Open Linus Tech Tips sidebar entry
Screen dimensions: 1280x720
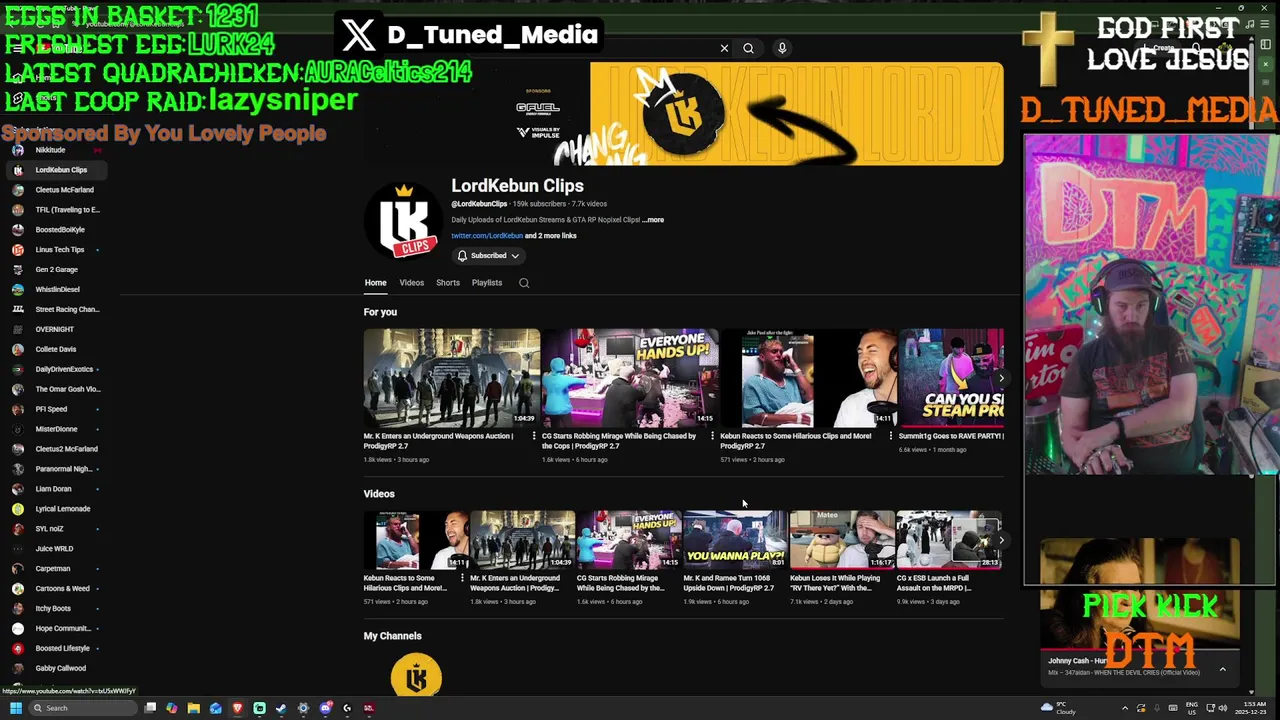pyautogui.click(x=57, y=249)
